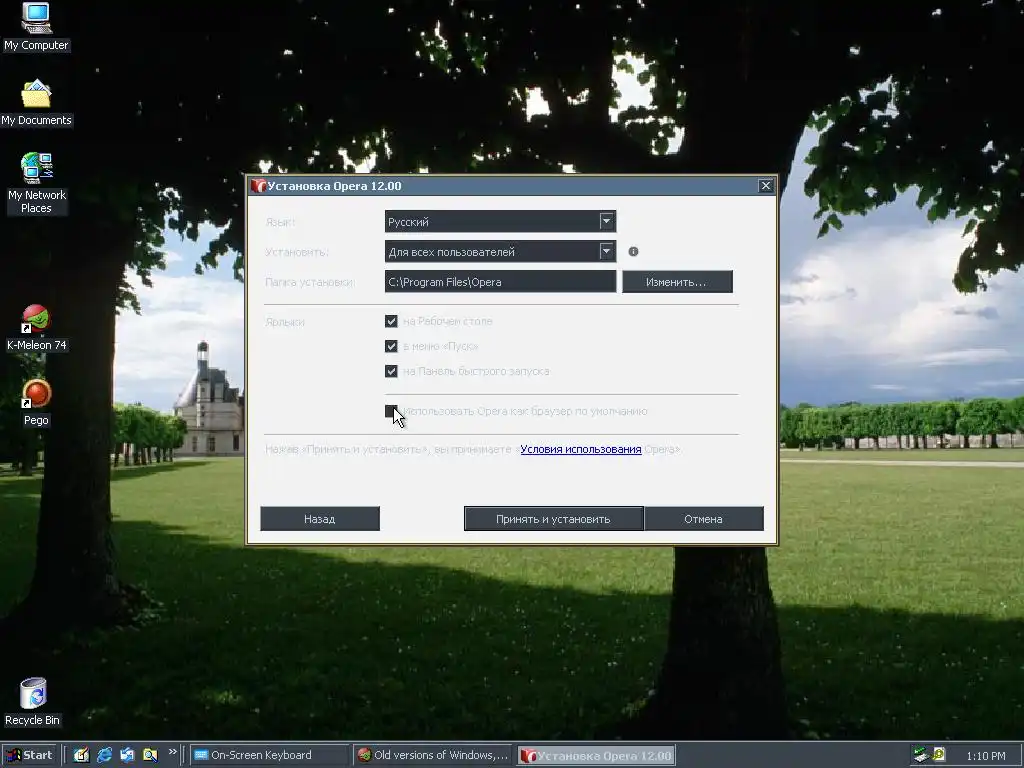Screen dimensions: 1024x768
Task: Open the Условия использования link
Action: [581, 449]
